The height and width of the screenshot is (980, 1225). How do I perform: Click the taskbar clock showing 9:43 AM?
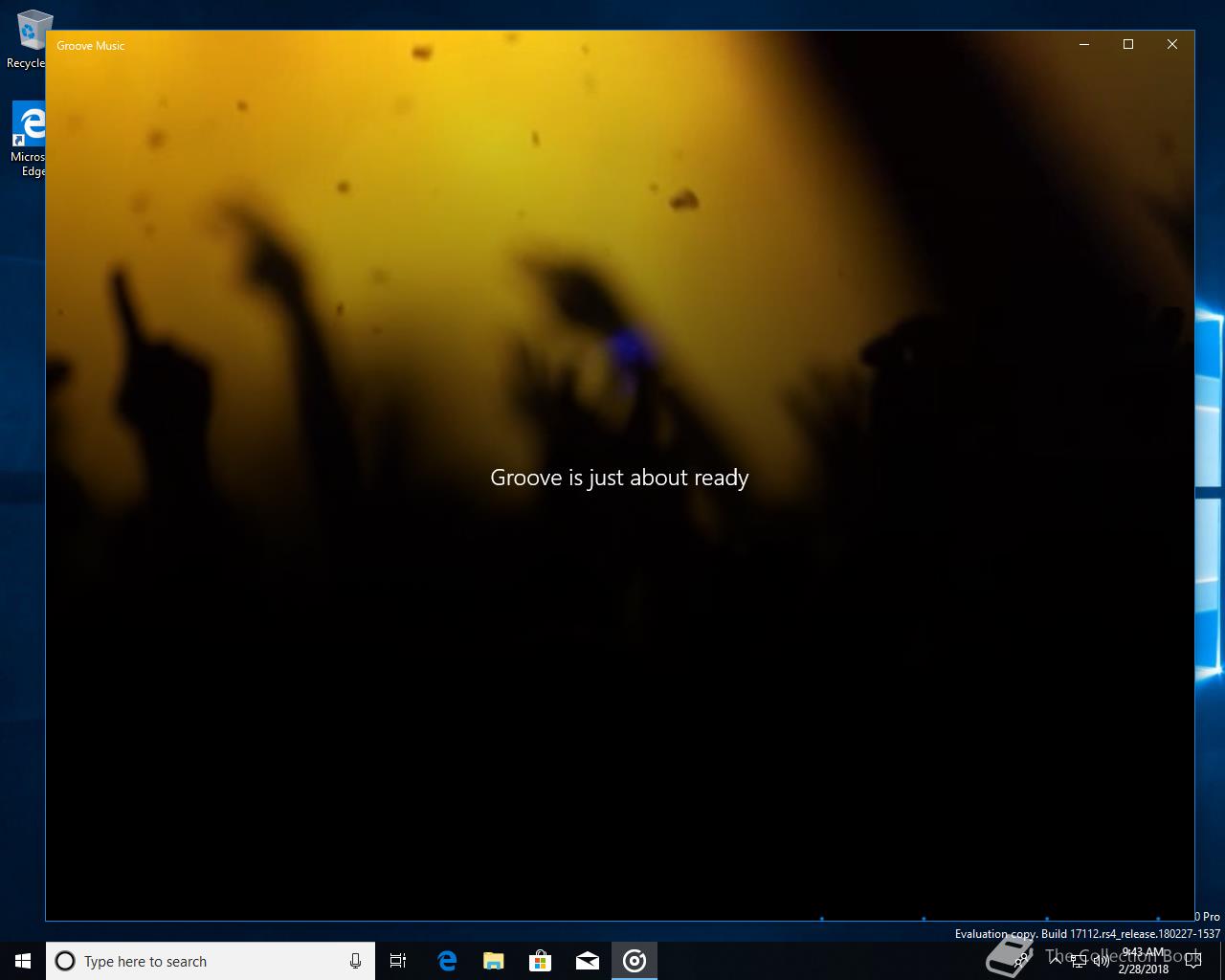pyautogui.click(x=1144, y=961)
